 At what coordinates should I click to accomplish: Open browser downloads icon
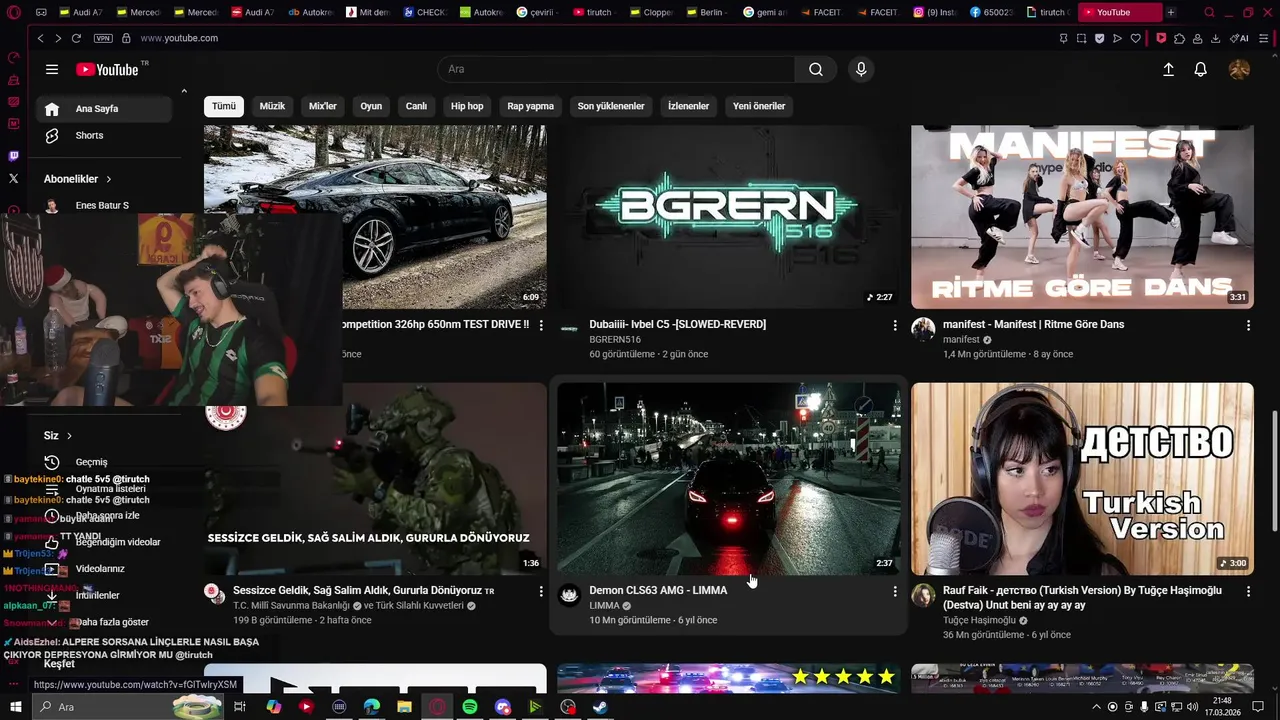pyautogui.click(x=1215, y=38)
